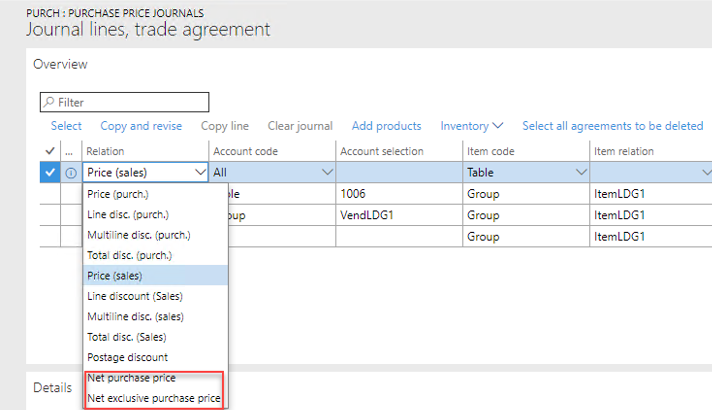Click Add products button

click(389, 126)
